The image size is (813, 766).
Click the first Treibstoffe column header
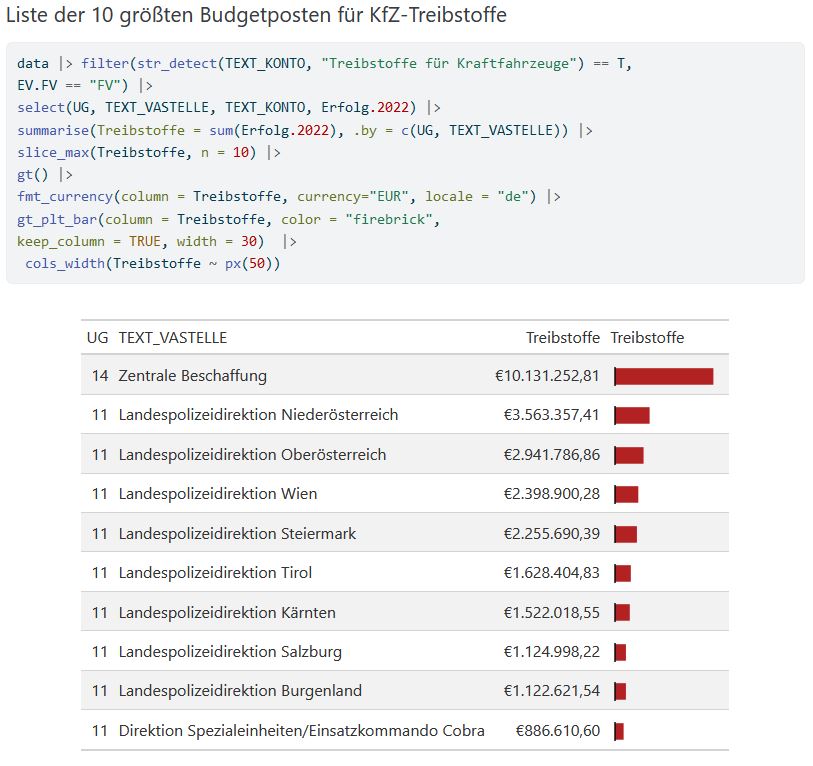563,338
